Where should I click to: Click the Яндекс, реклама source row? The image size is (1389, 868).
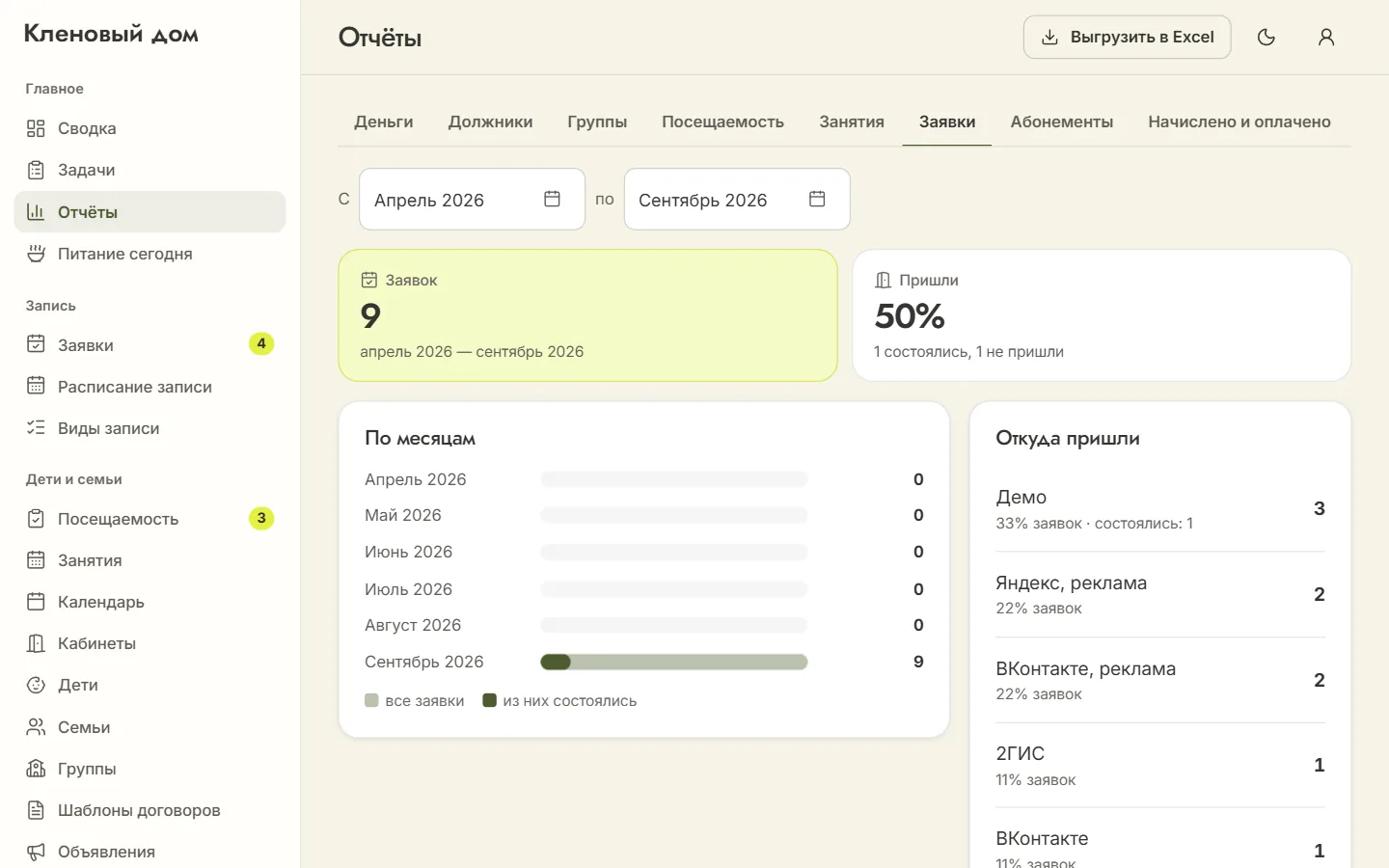1160,594
